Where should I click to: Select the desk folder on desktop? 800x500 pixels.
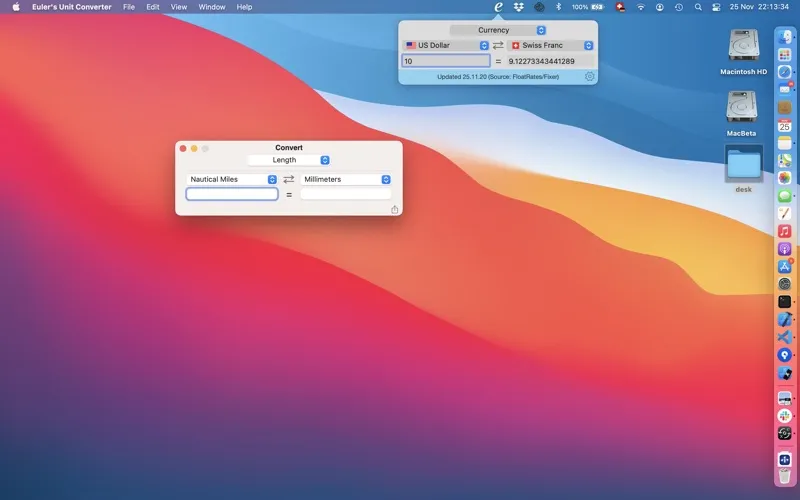(x=743, y=169)
